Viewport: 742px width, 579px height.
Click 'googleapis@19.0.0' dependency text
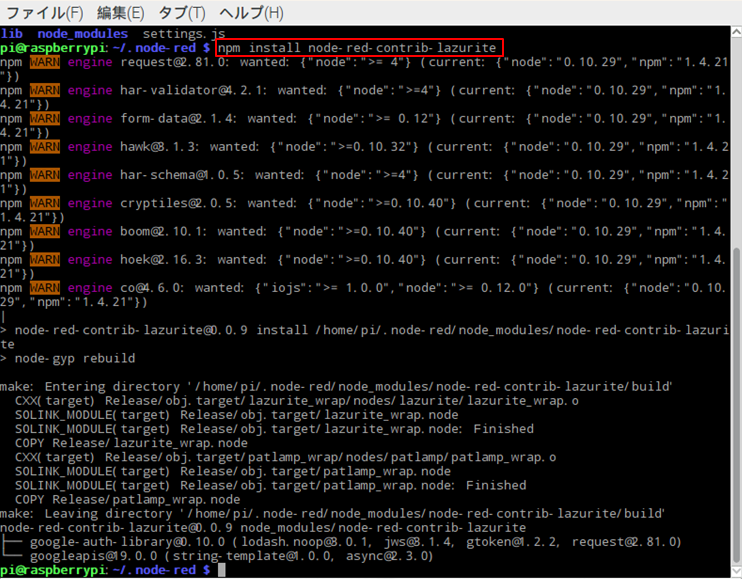point(93,556)
